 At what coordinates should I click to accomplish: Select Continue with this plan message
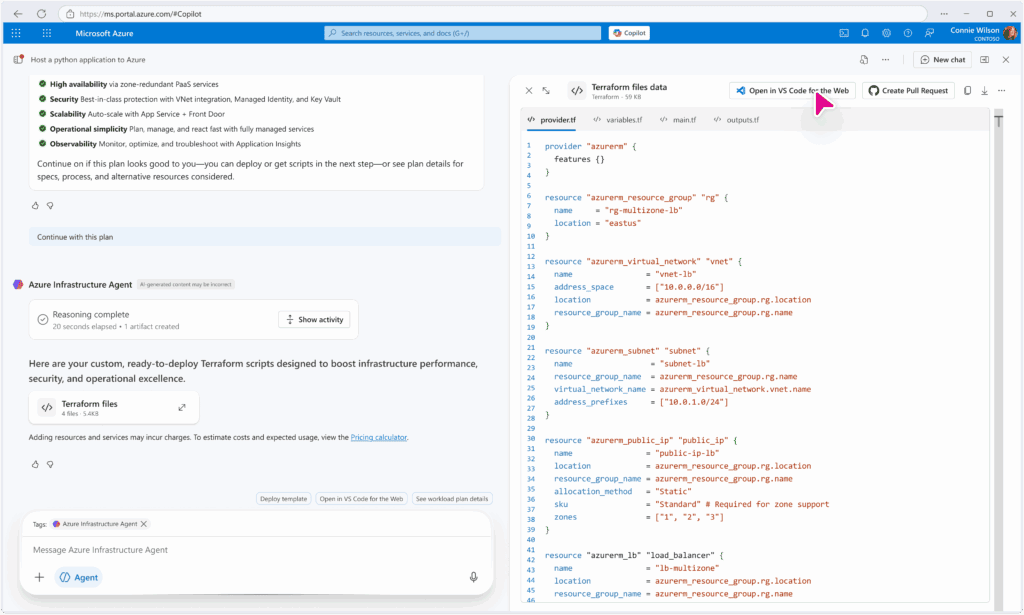click(264, 237)
